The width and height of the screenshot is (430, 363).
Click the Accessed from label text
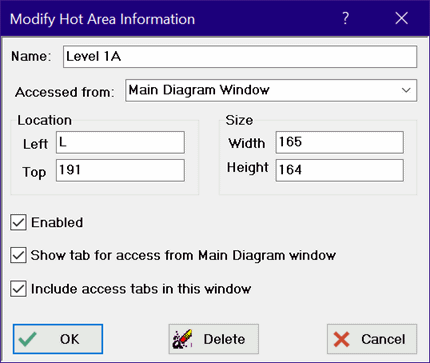(x=65, y=92)
